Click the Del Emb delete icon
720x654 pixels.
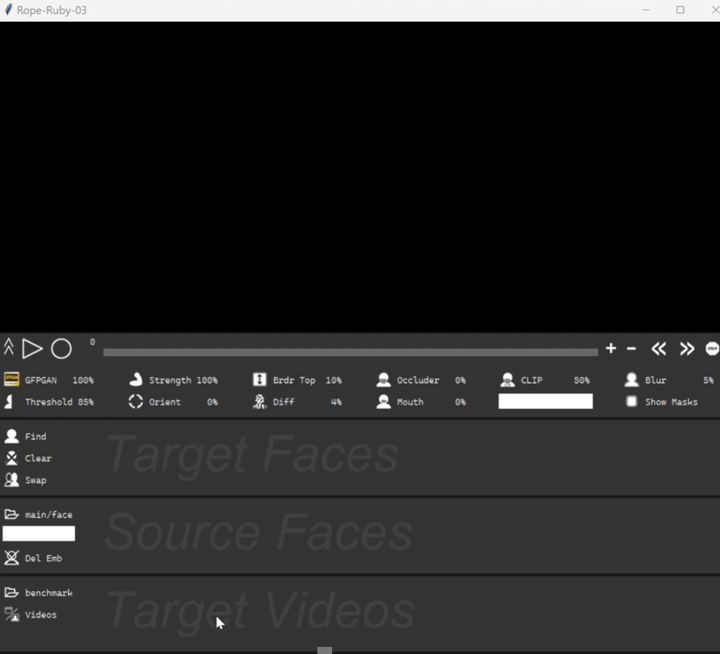tap(11, 558)
